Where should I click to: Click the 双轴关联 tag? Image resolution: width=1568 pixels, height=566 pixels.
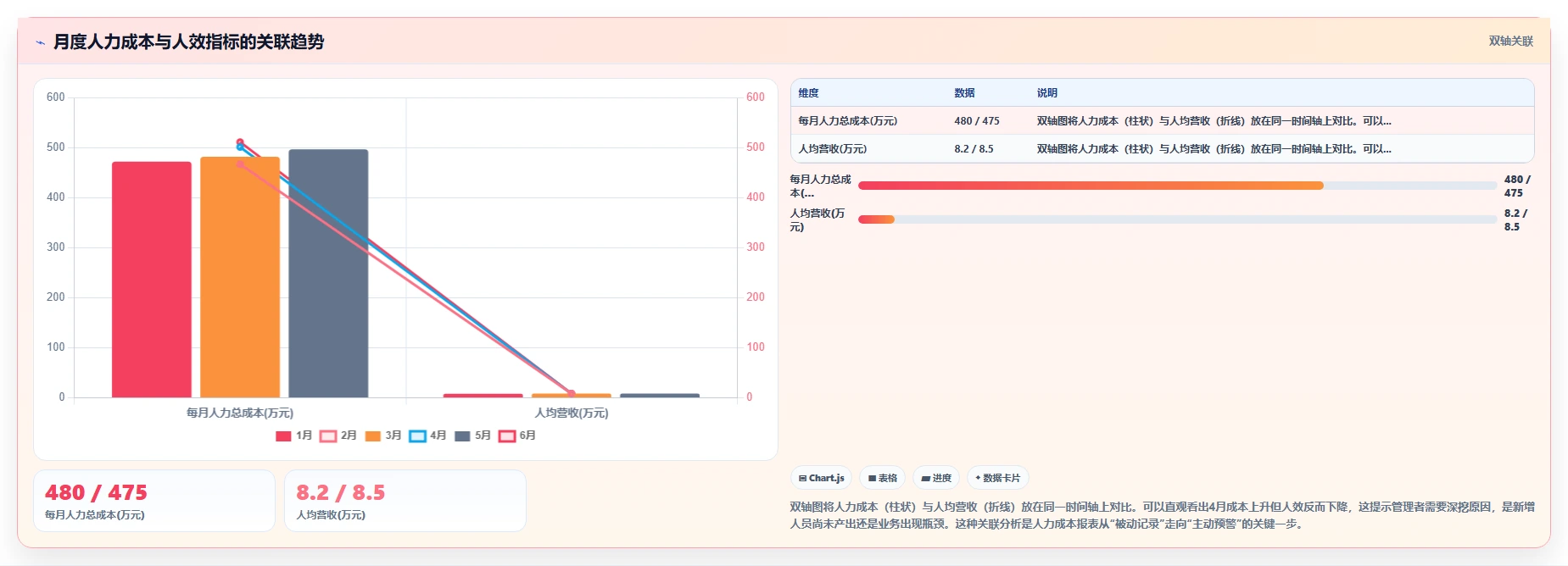1510,41
